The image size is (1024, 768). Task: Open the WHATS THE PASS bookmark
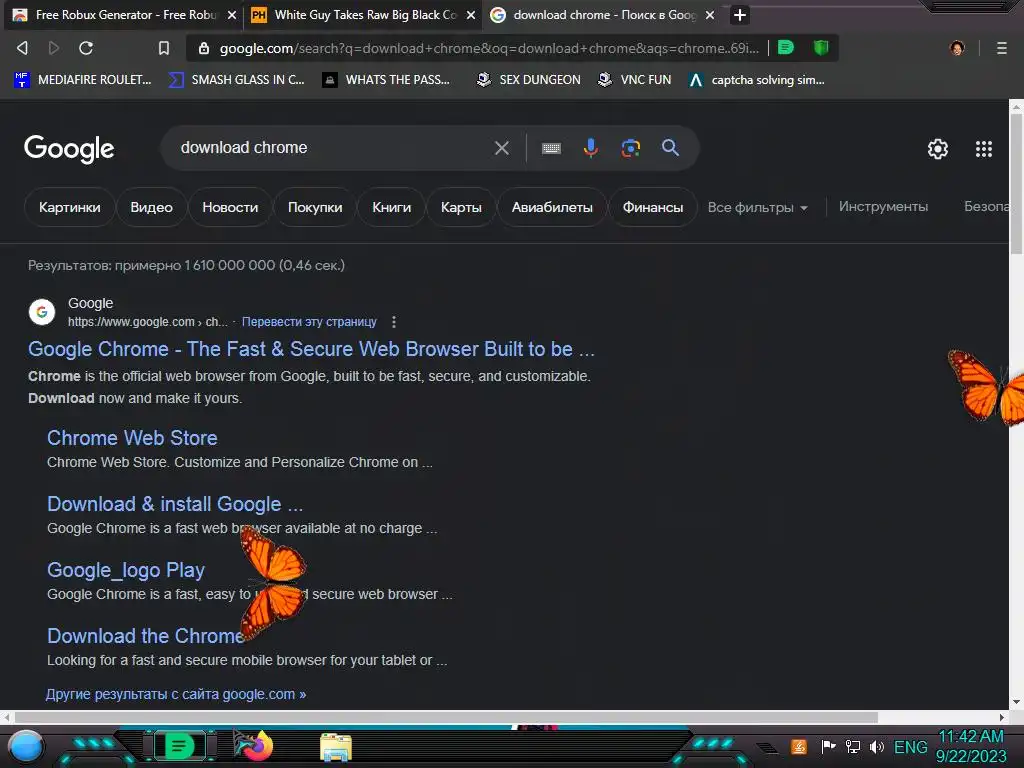click(x=387, y=80)
